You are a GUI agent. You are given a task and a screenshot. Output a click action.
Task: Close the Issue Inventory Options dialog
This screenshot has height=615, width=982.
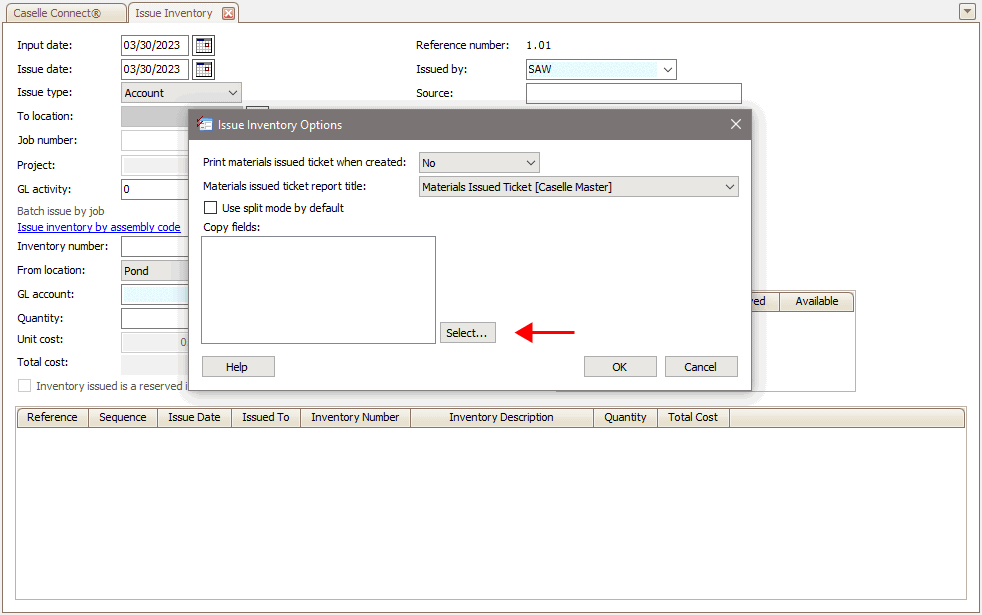[736, 124]
